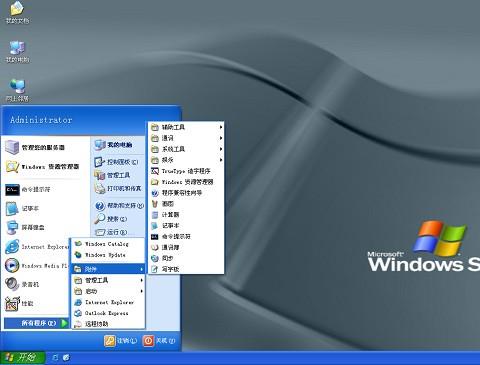The width and height of the screenshot is (480, 365).
Task: Expand the highlighted 附件 submenu arrow
Action: coord(142,269)
